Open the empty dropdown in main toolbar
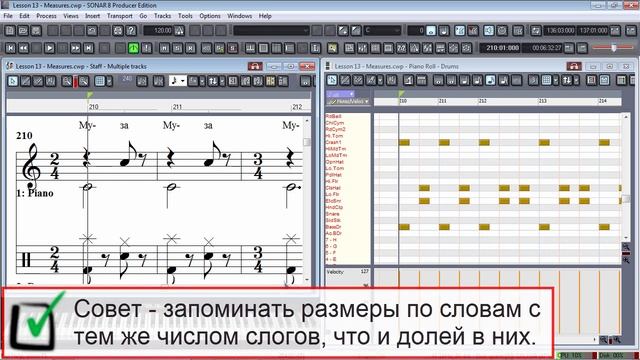Viewport: 640px width, 360px height. point(271,31)
